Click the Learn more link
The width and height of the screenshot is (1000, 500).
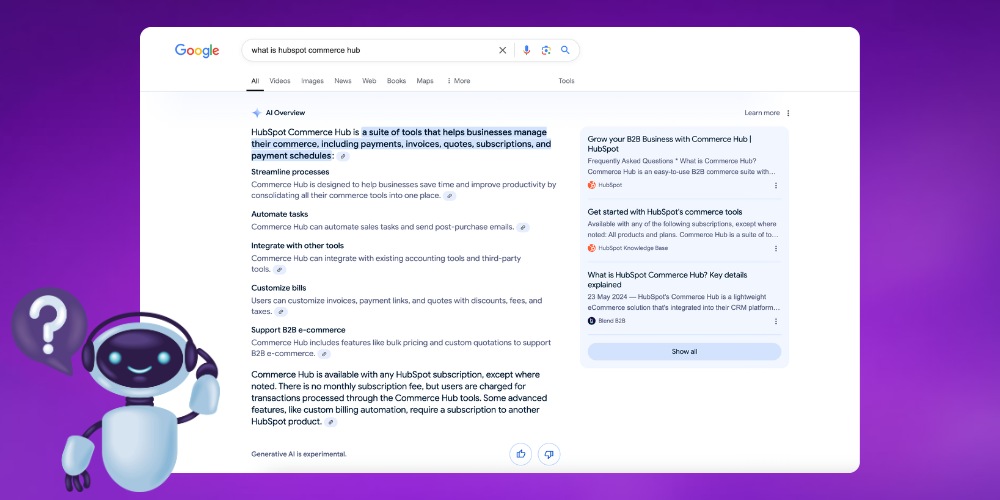coord(762,113)
